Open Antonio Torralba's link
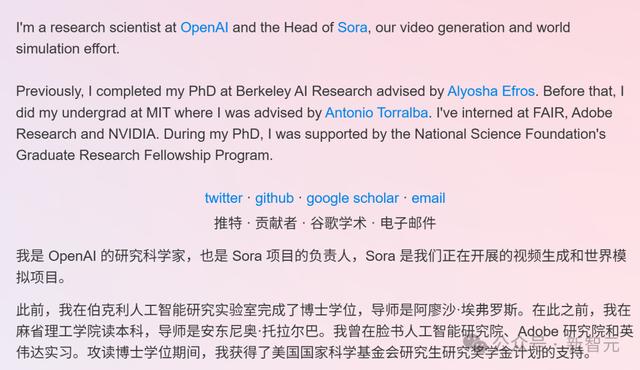The image size is (640, 370). point(376,113)
